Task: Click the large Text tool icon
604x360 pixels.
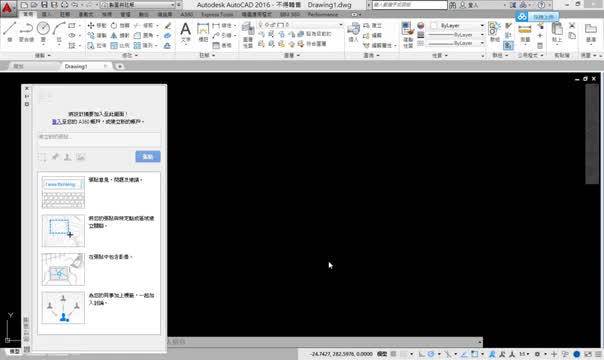Action: [186, 29]
